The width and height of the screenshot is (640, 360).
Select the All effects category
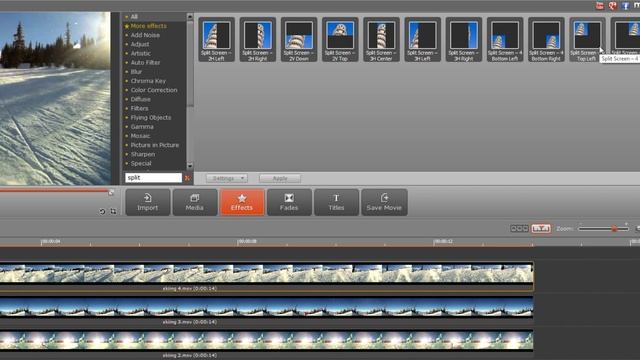click(x=134, y=17)
